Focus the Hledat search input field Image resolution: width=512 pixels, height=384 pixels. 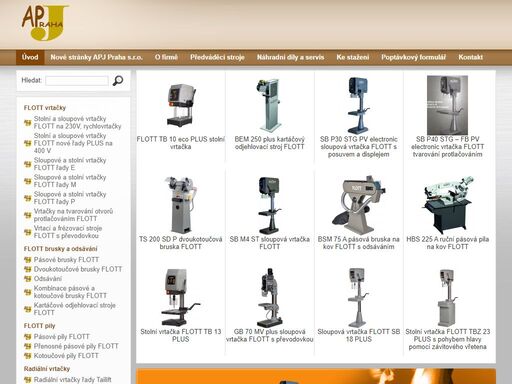(x=77, y=81)
